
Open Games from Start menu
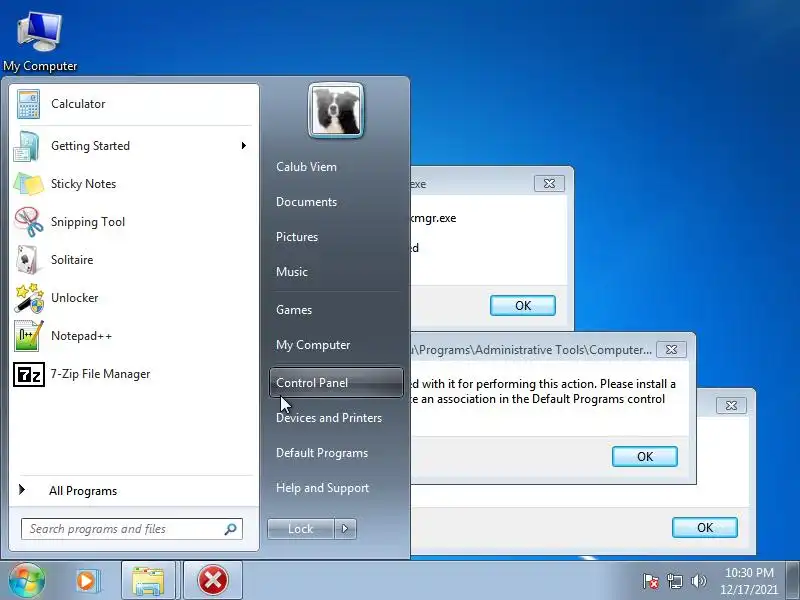coord(294,310)
